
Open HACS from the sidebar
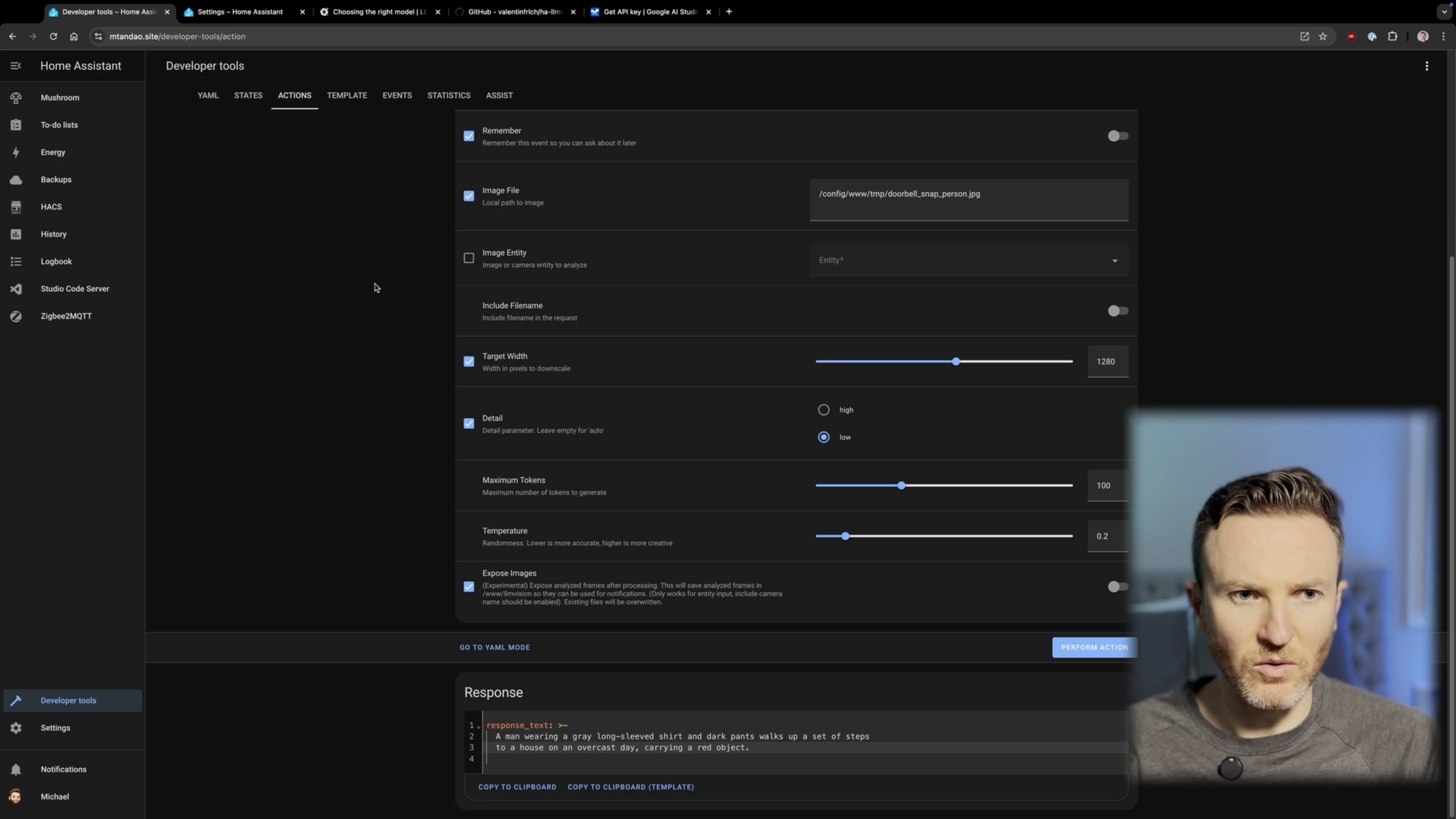pyautogui.click(x=51, y=206)
